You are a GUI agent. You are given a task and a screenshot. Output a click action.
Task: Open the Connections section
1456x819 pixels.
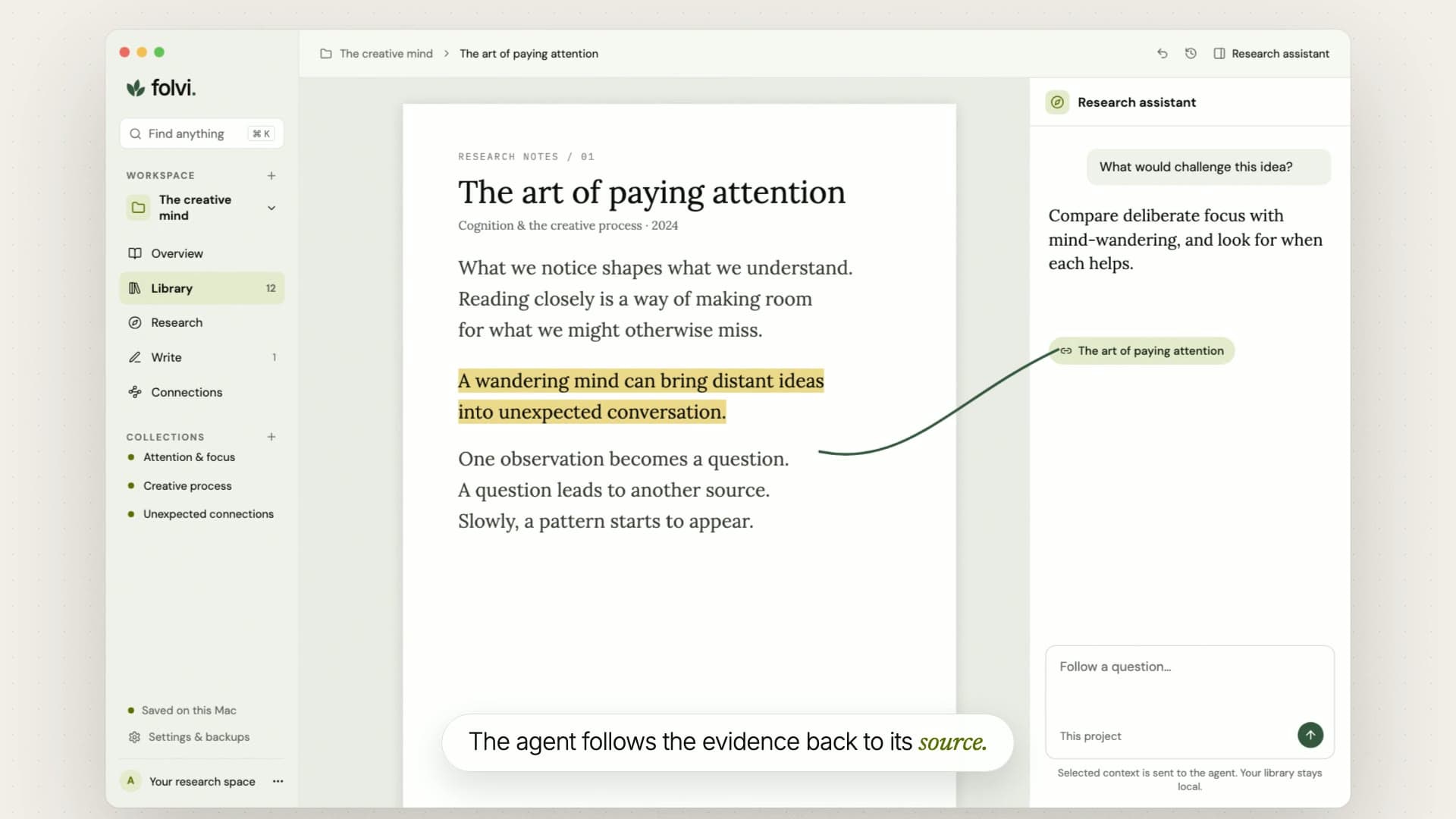[x=202, y=392]
